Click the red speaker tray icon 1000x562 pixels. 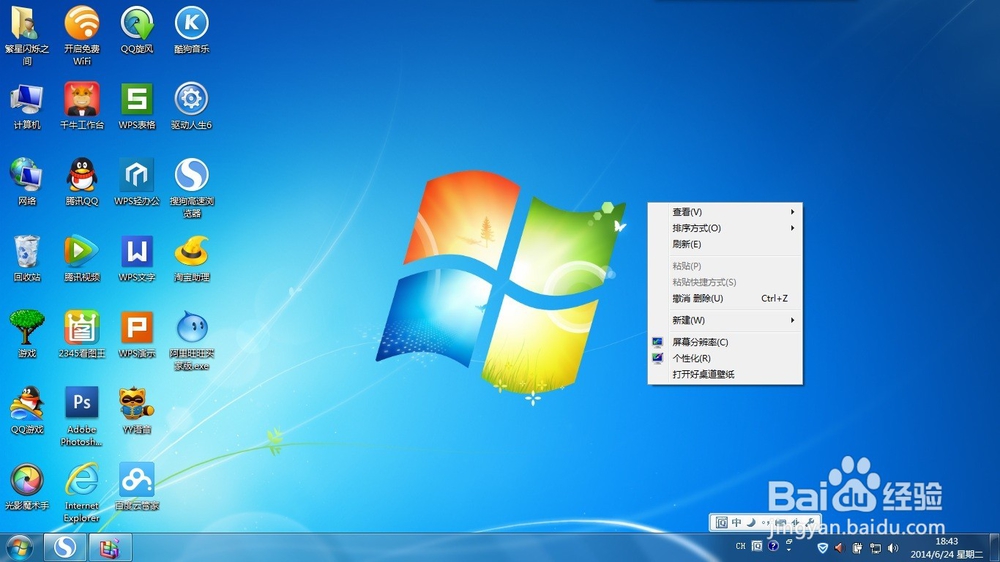coord(839,548)
